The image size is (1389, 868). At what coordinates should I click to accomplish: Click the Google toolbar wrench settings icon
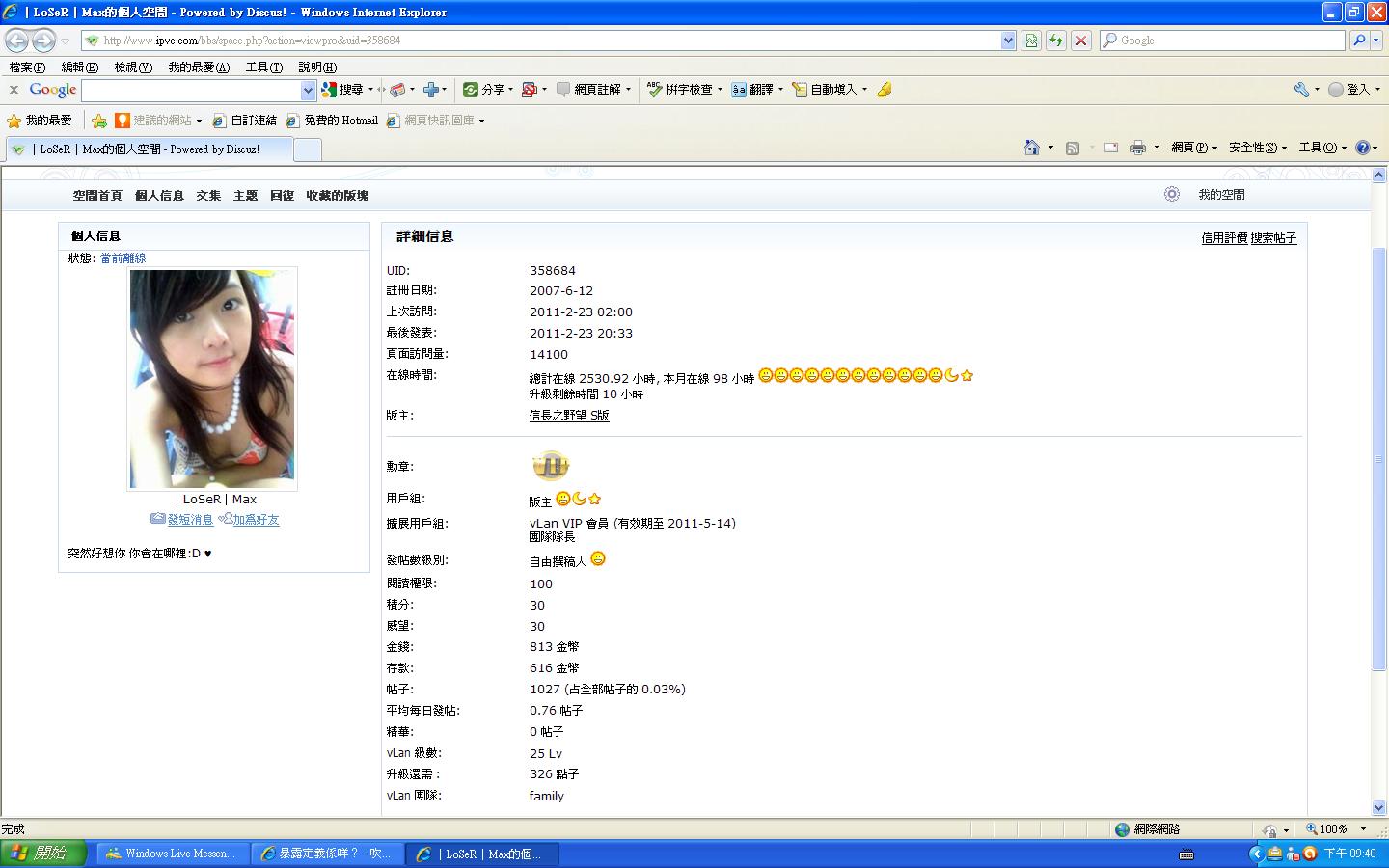tap(1301, 90)
